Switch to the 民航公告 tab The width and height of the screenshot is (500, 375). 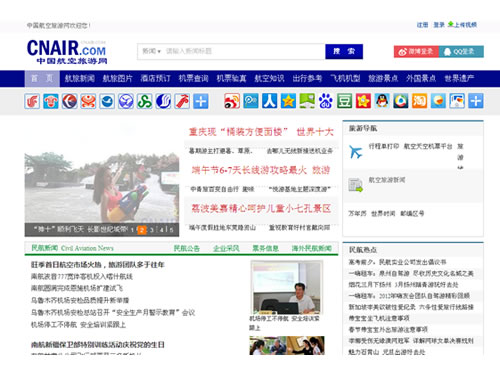[187, 248]
